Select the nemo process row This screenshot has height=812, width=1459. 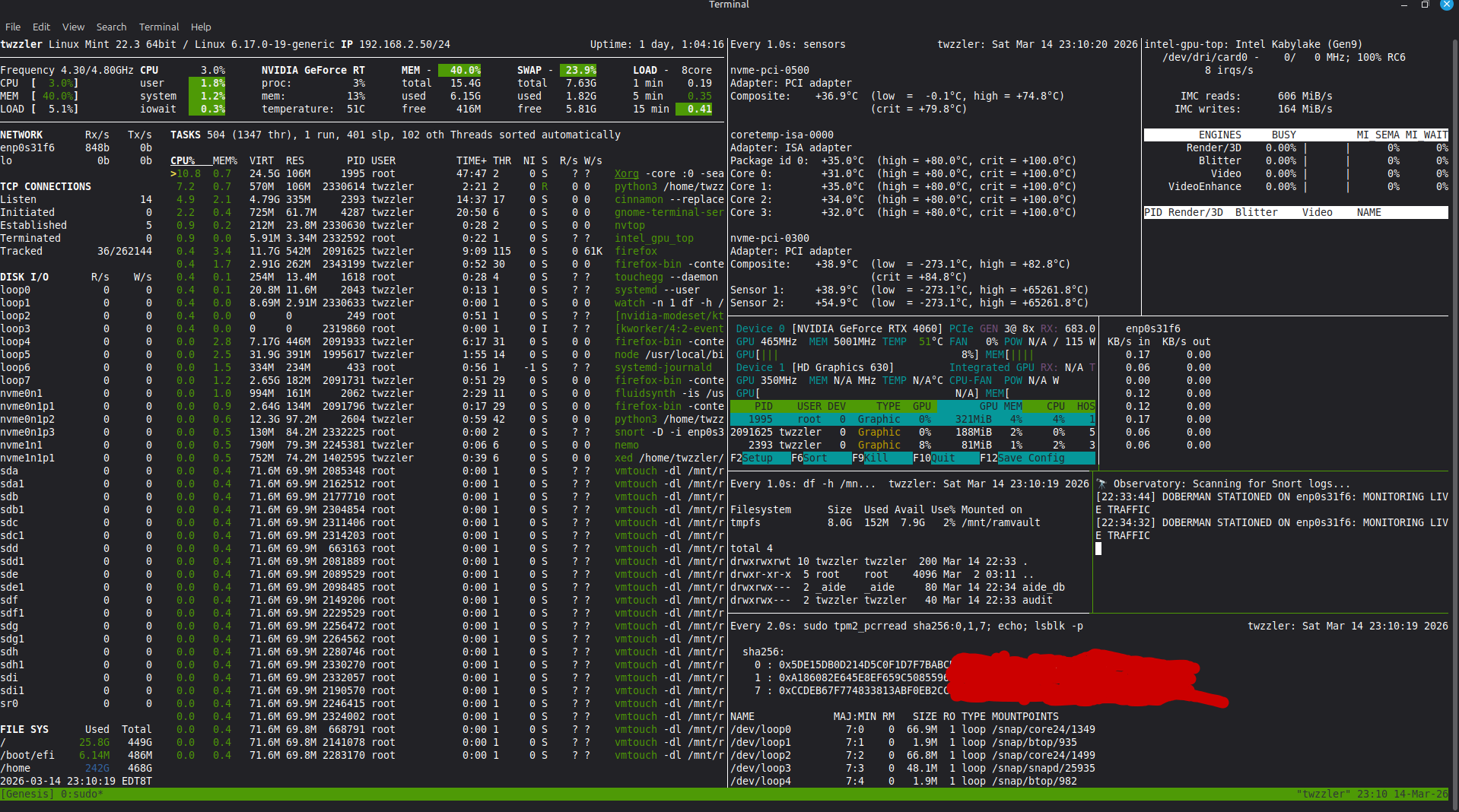[447, 445]
